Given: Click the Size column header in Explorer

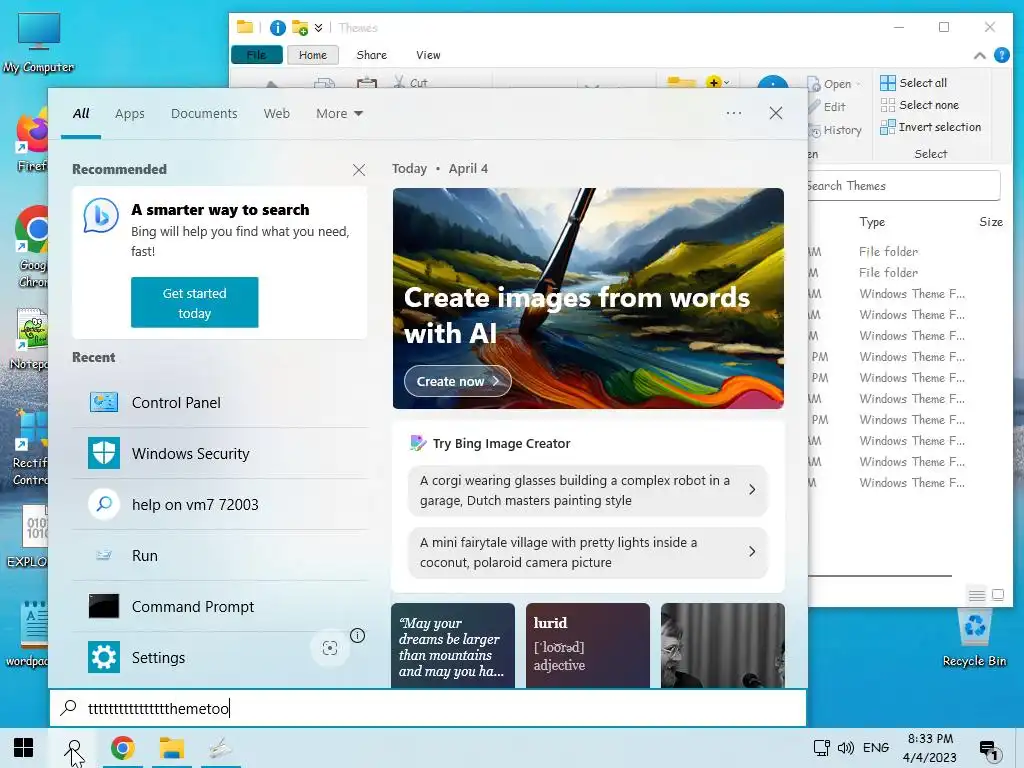Looking at the screenshot, I should [x=991, y=222].
